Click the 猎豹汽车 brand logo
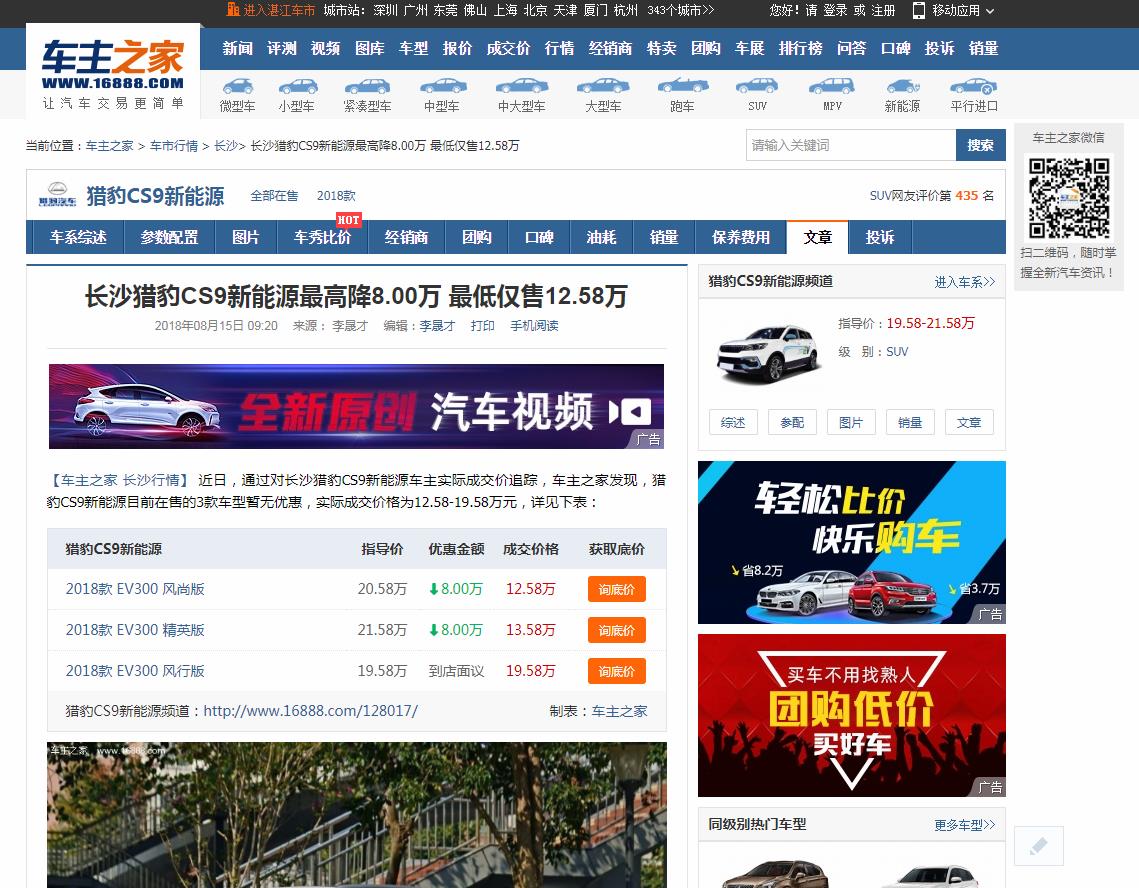Screen dimensions: 1139x888 point(57,195)
